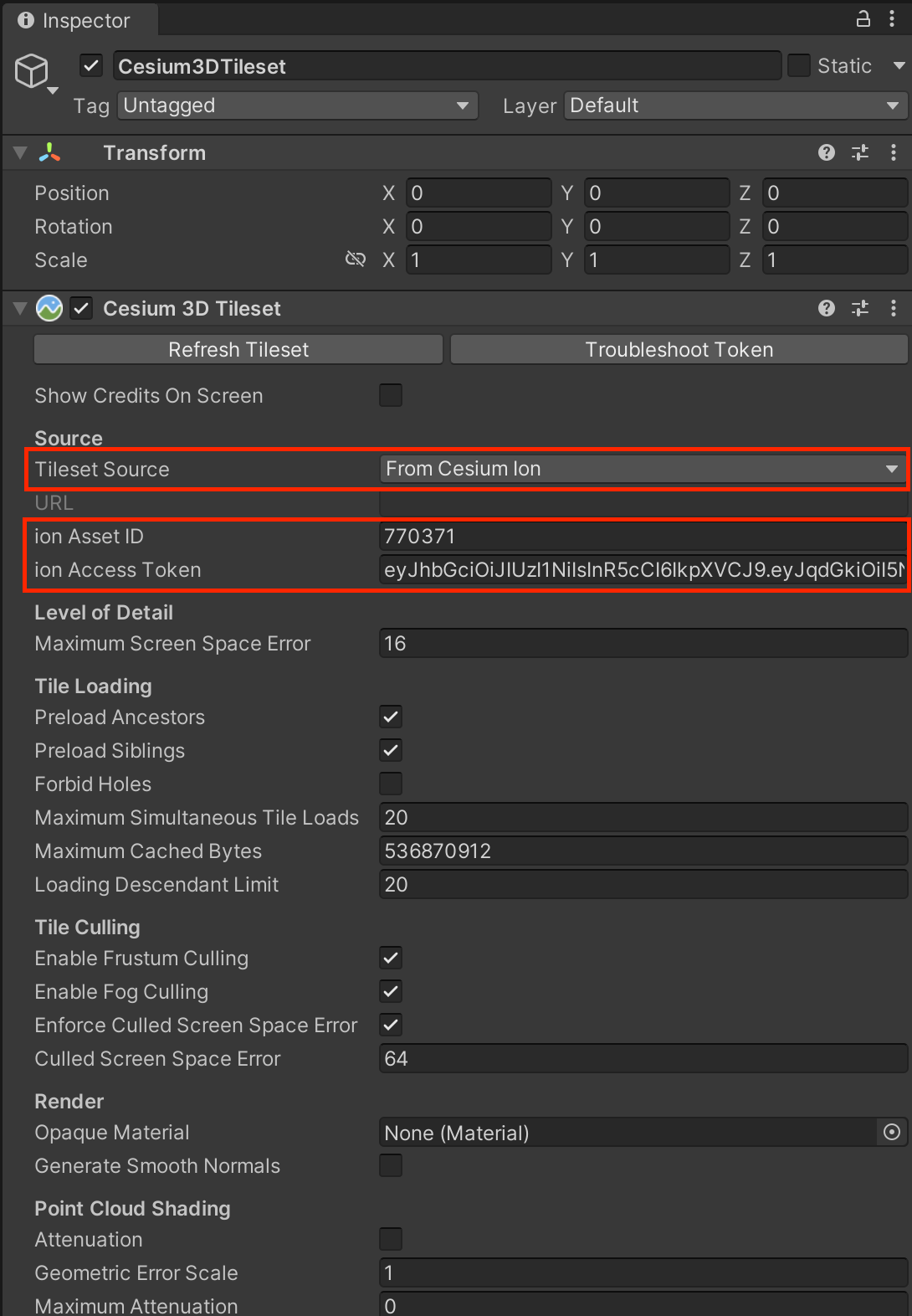The image size is (912, 1316).
Task: Click Maximum Simultaneous Tile Loads field
Action: point(643,817)
